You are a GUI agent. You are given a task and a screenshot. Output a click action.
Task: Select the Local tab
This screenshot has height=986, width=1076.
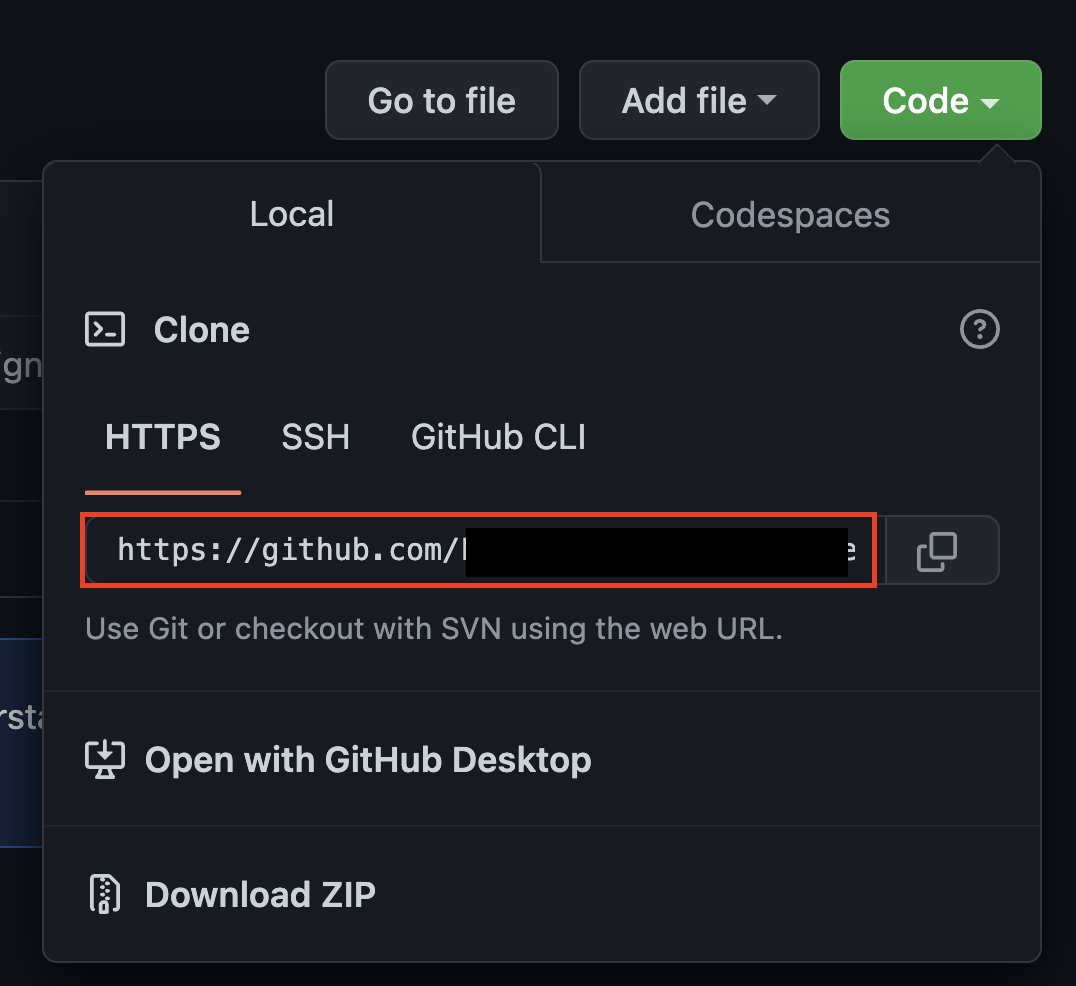click(x=292, y=213)
